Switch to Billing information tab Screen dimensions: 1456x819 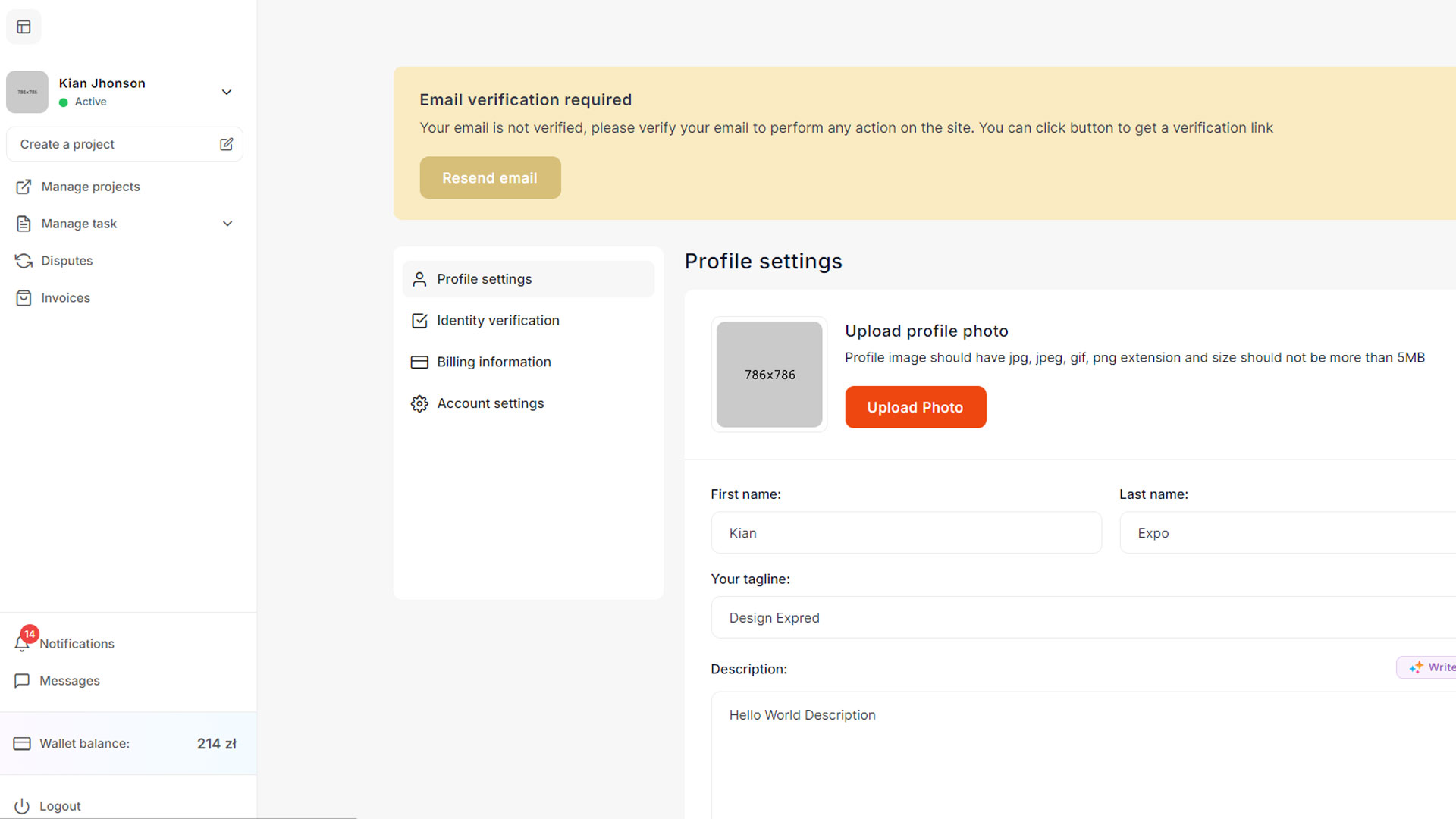[493, 362]
